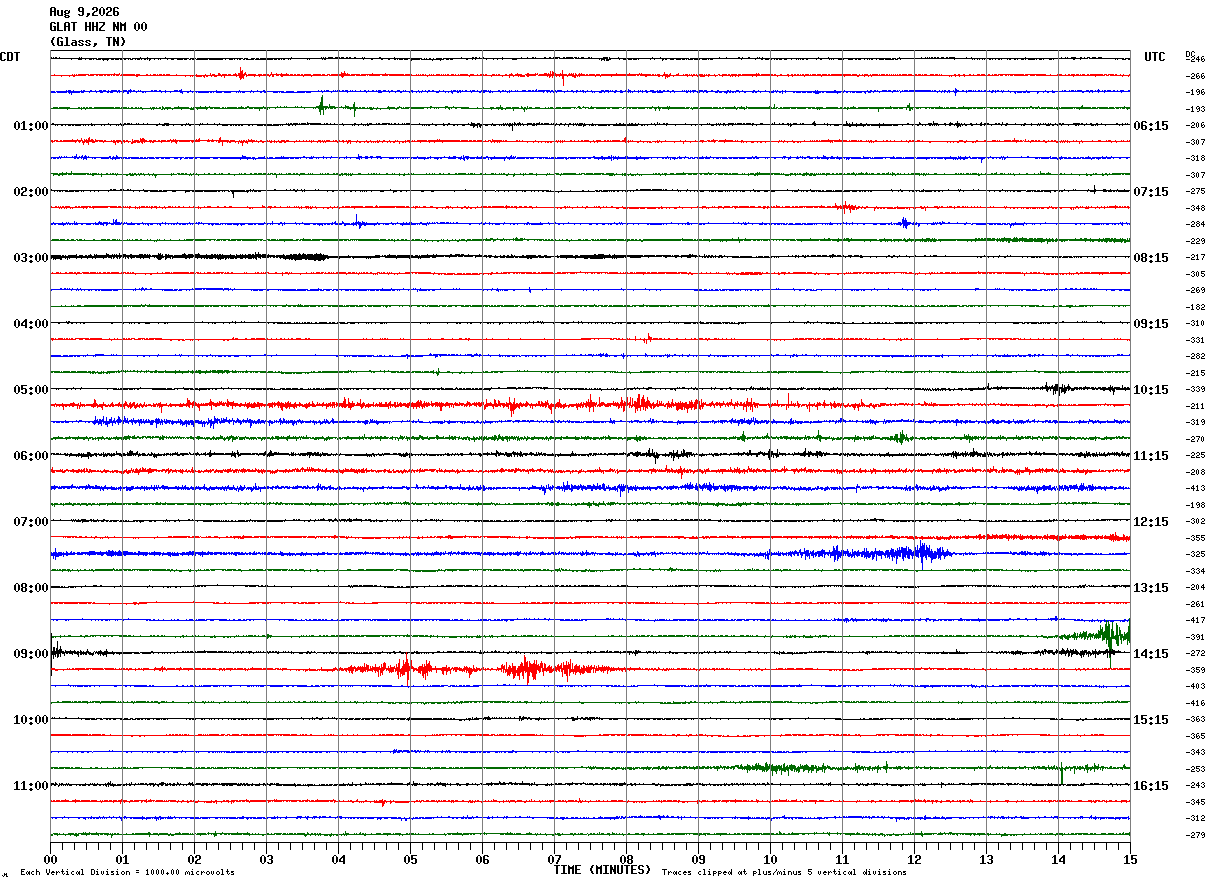Click minute tick label 09 on axis
This screenshot has height=886, width=1210.
click(x=698, y=859)
